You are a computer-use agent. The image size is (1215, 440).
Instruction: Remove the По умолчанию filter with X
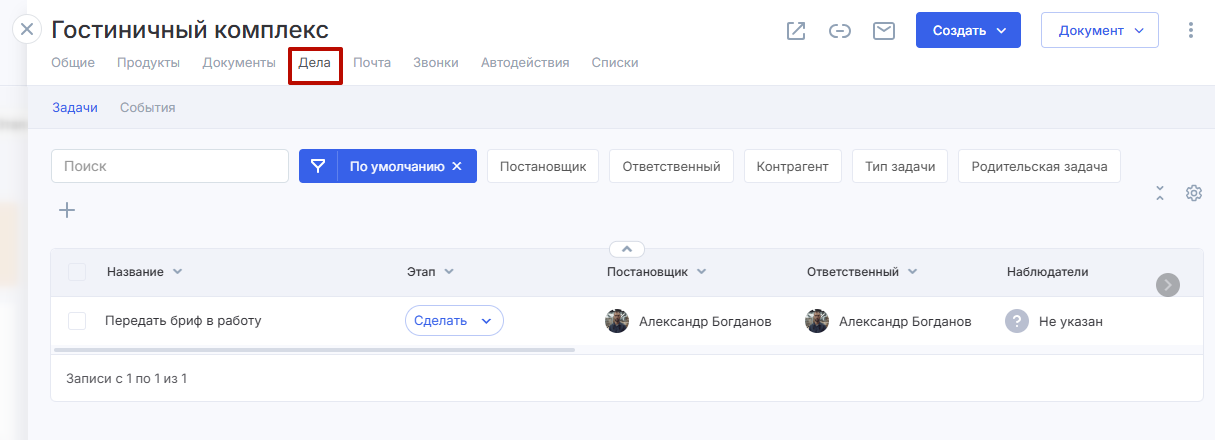tap(457, 166)
